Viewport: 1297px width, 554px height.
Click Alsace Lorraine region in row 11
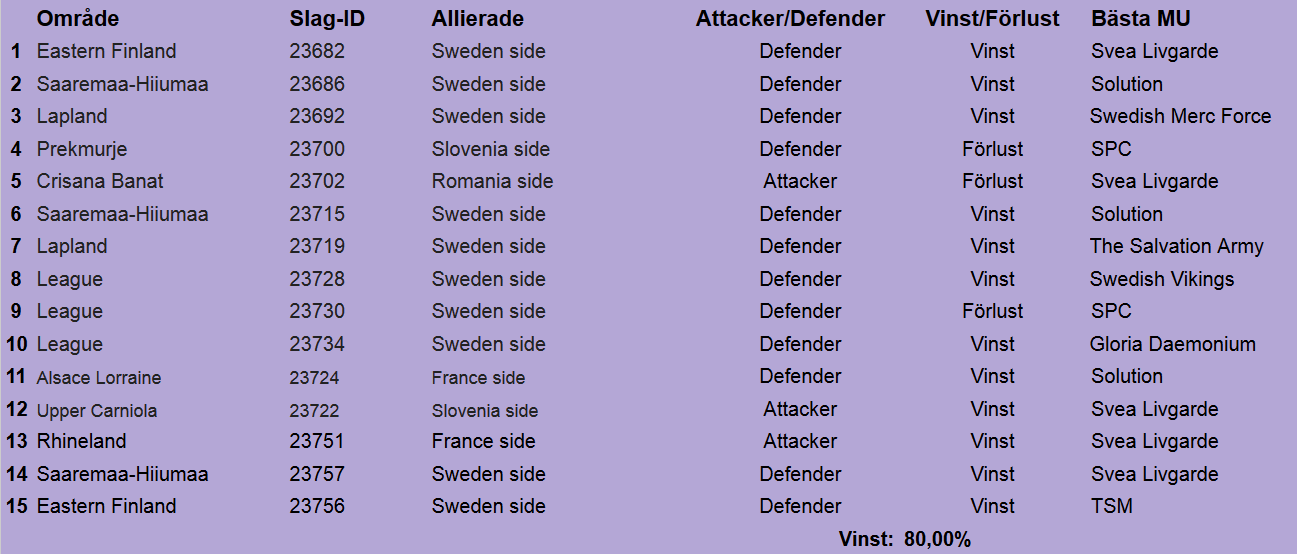point(99,377)
